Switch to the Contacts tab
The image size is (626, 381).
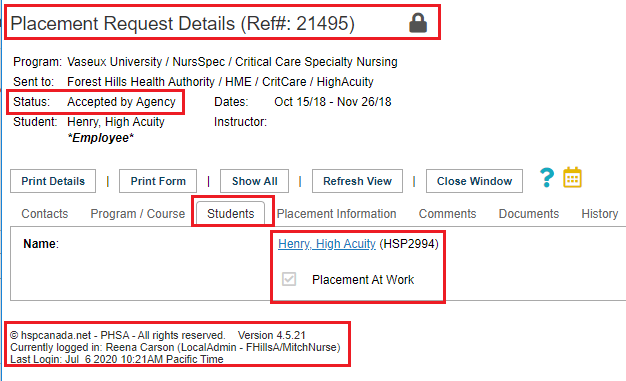[45, 214]
